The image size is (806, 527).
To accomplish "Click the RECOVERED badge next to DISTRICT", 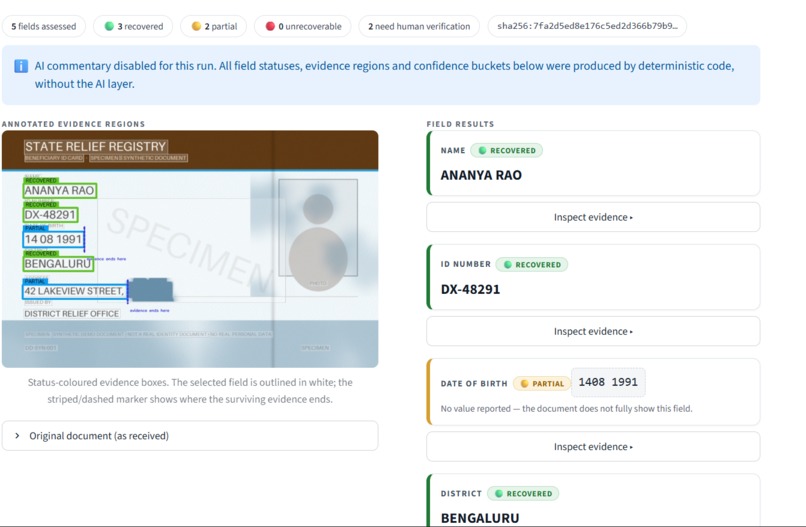I will [x=523, y=494].
